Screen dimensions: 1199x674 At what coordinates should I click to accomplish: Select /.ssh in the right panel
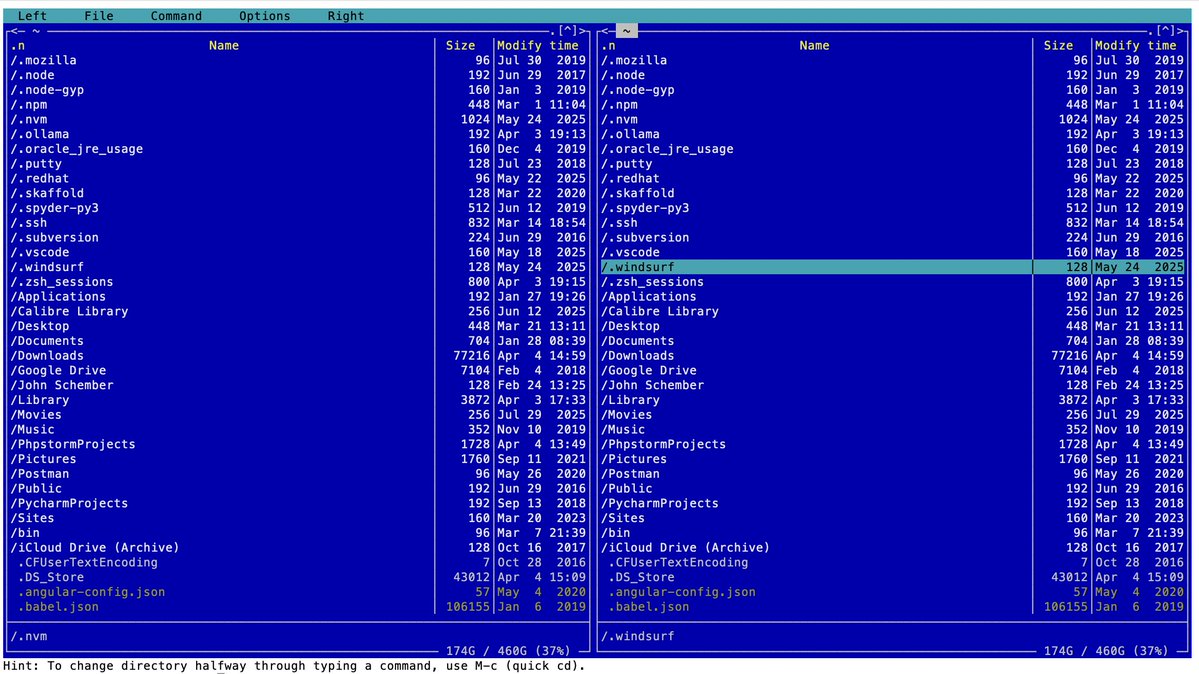point(892,223)
